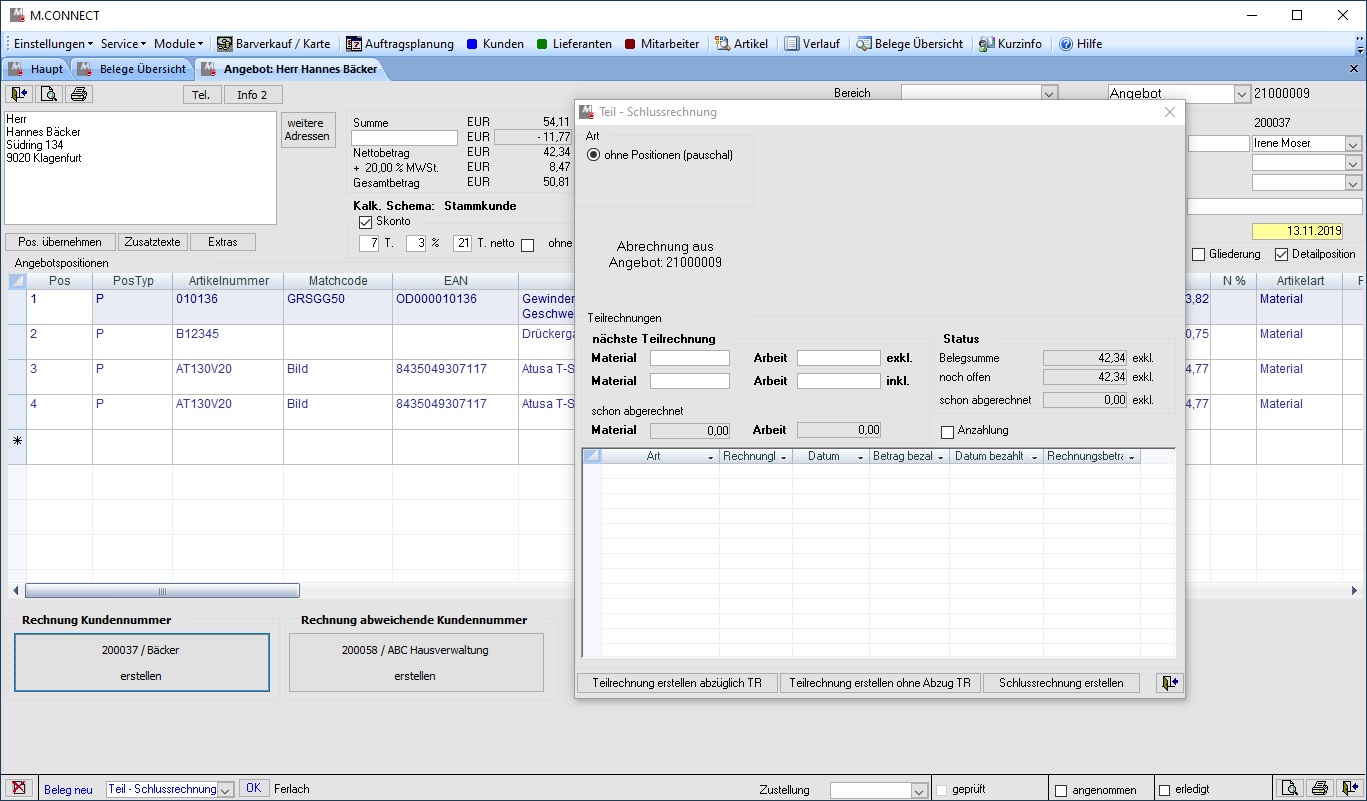The image size is (1367, 801).
Task: Expand the Zustellung dropdown
Action: click(919, 790)
